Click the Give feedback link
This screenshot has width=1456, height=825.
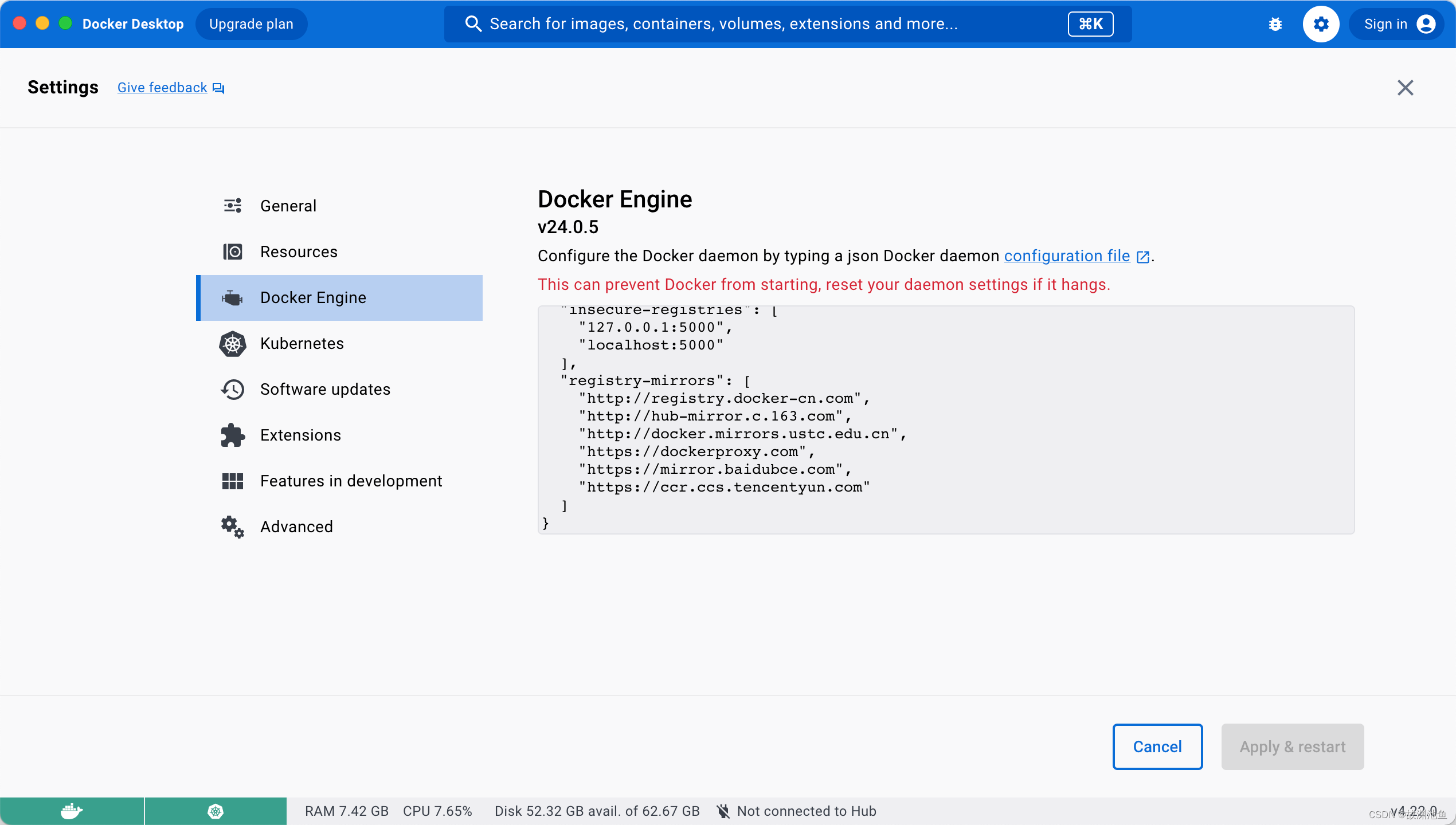(162, 88)
